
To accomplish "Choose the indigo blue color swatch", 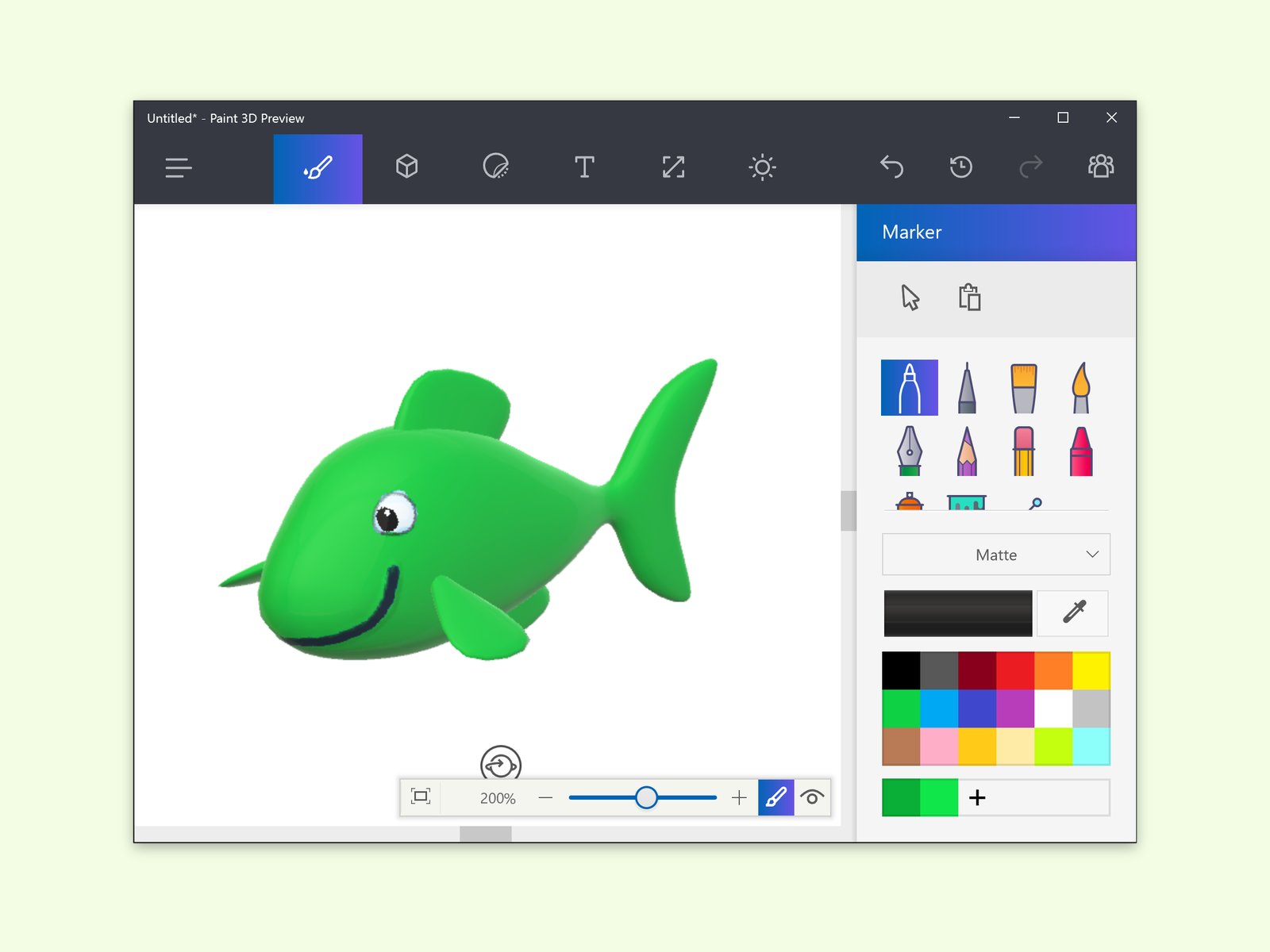I will tap(977, 709).
